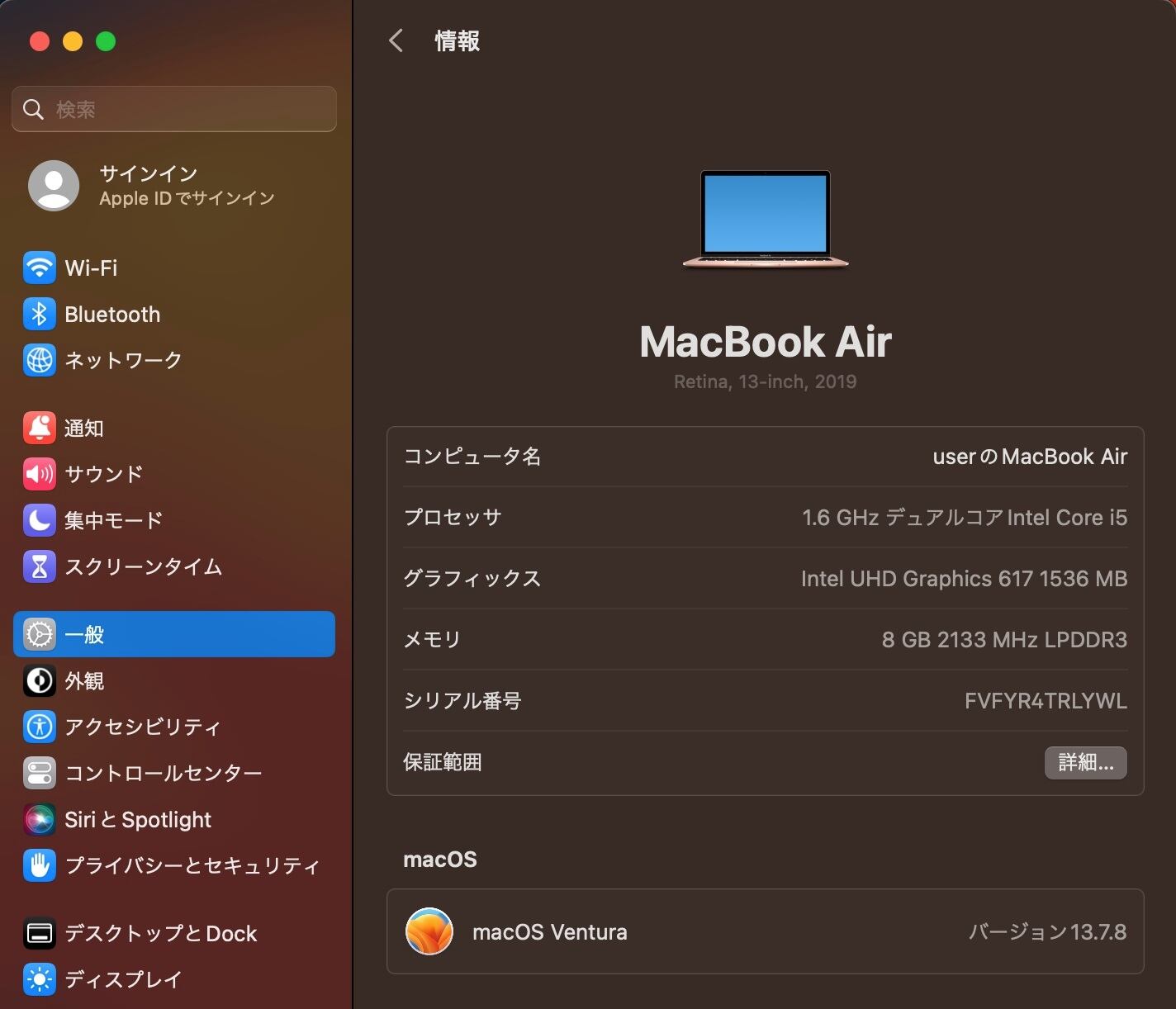1176x1009 pixels.
Task: Select 一般 in the sidebar
Action: pos(174,634)
